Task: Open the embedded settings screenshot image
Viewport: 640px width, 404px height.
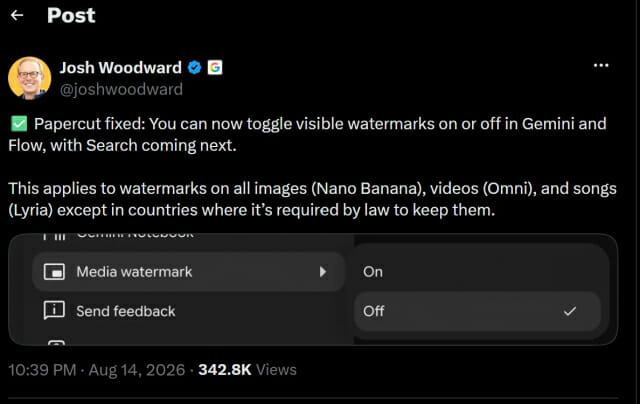Action: tap(313, 289)
